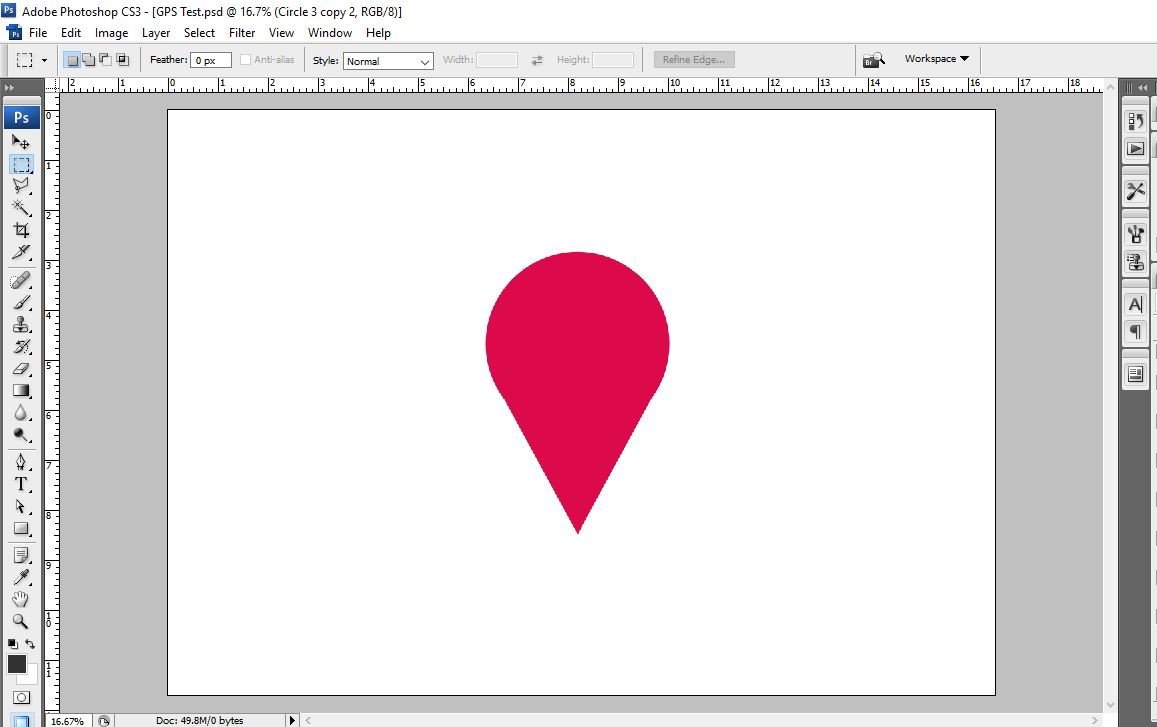
Task: Swap foreground and background colors
Action: [30, 644]
